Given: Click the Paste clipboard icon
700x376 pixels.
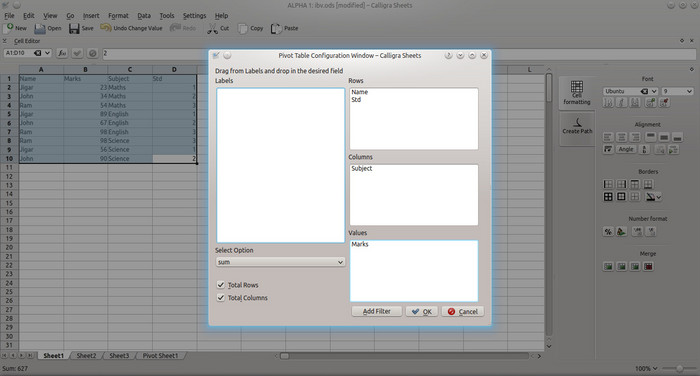Looking at the screenshot, I should pos(276,29).
